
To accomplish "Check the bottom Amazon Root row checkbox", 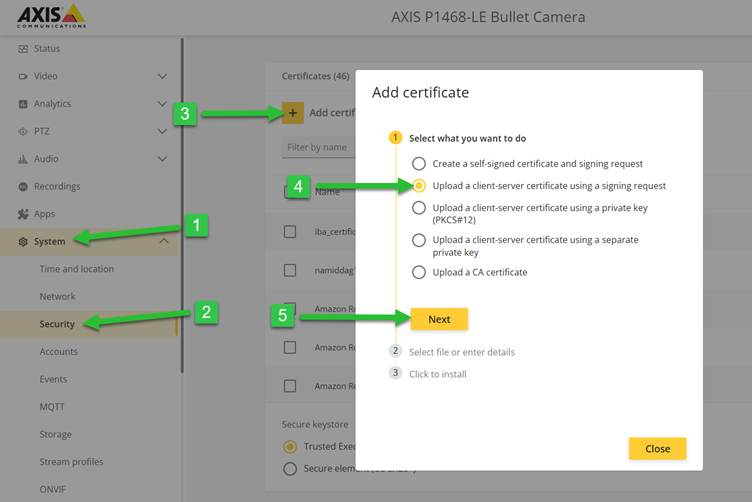I will pyautogui.click(x=290, y=386).
